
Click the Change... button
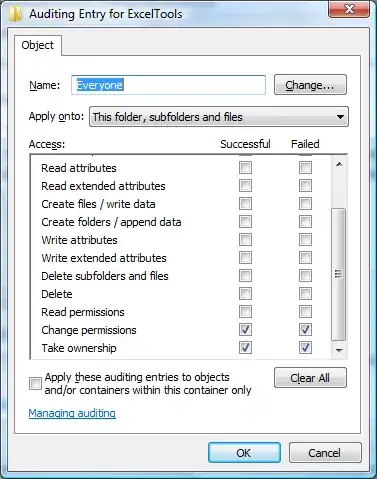click(x=310, y=85)
